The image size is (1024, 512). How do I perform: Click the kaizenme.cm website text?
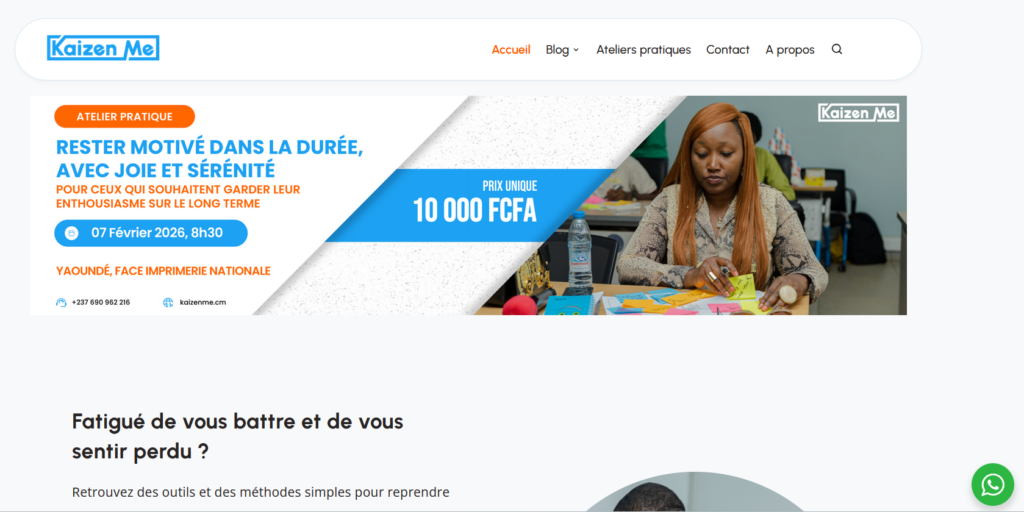point(202,302)
